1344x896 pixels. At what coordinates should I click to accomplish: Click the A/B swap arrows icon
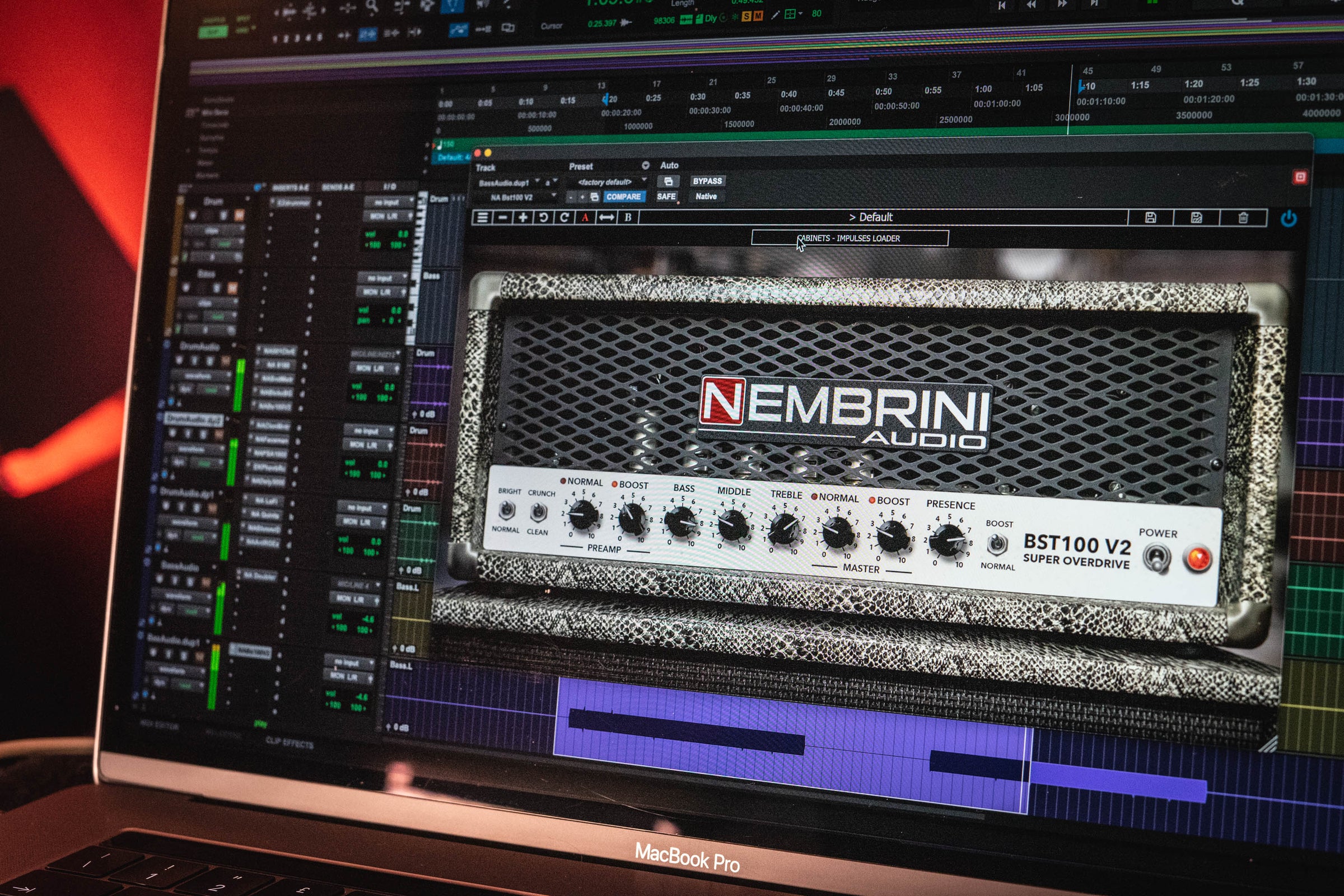point(606,217)
